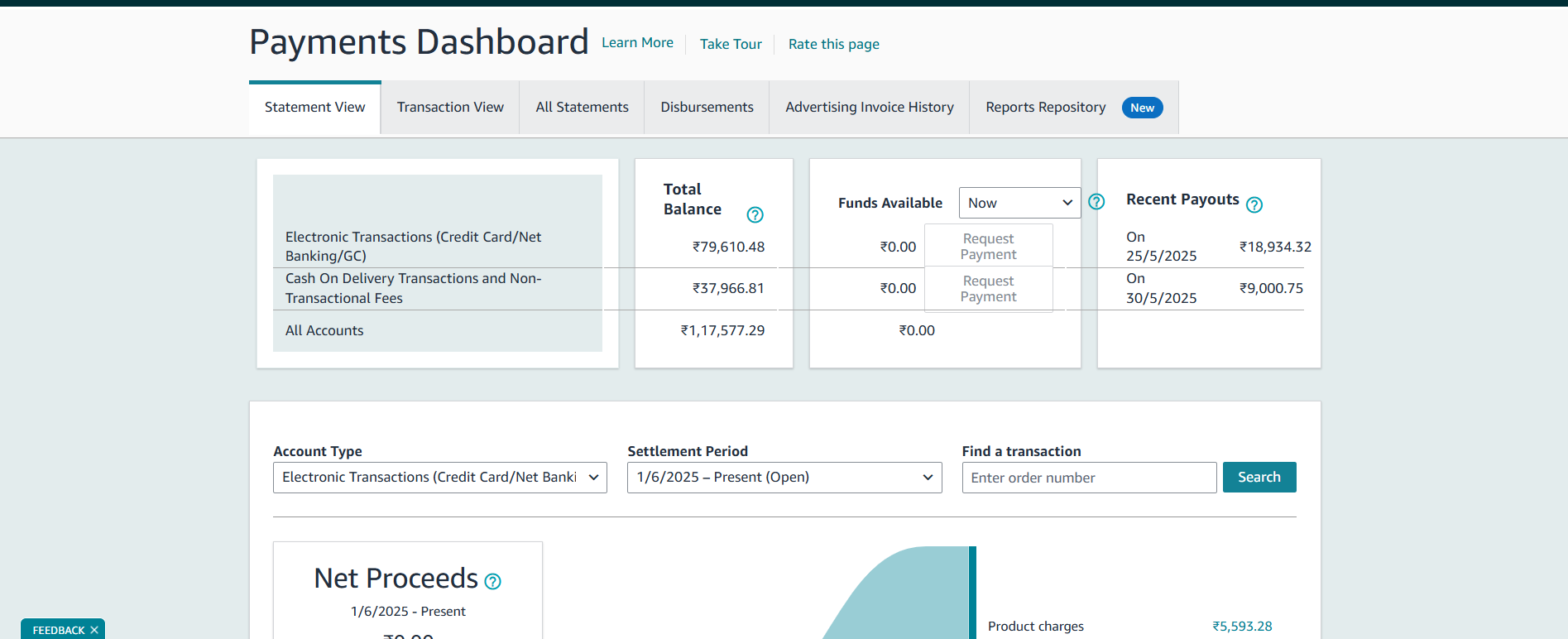Click the payout amount ₹9,000.75
The image size is (1568, 639).
(1271, 288)
